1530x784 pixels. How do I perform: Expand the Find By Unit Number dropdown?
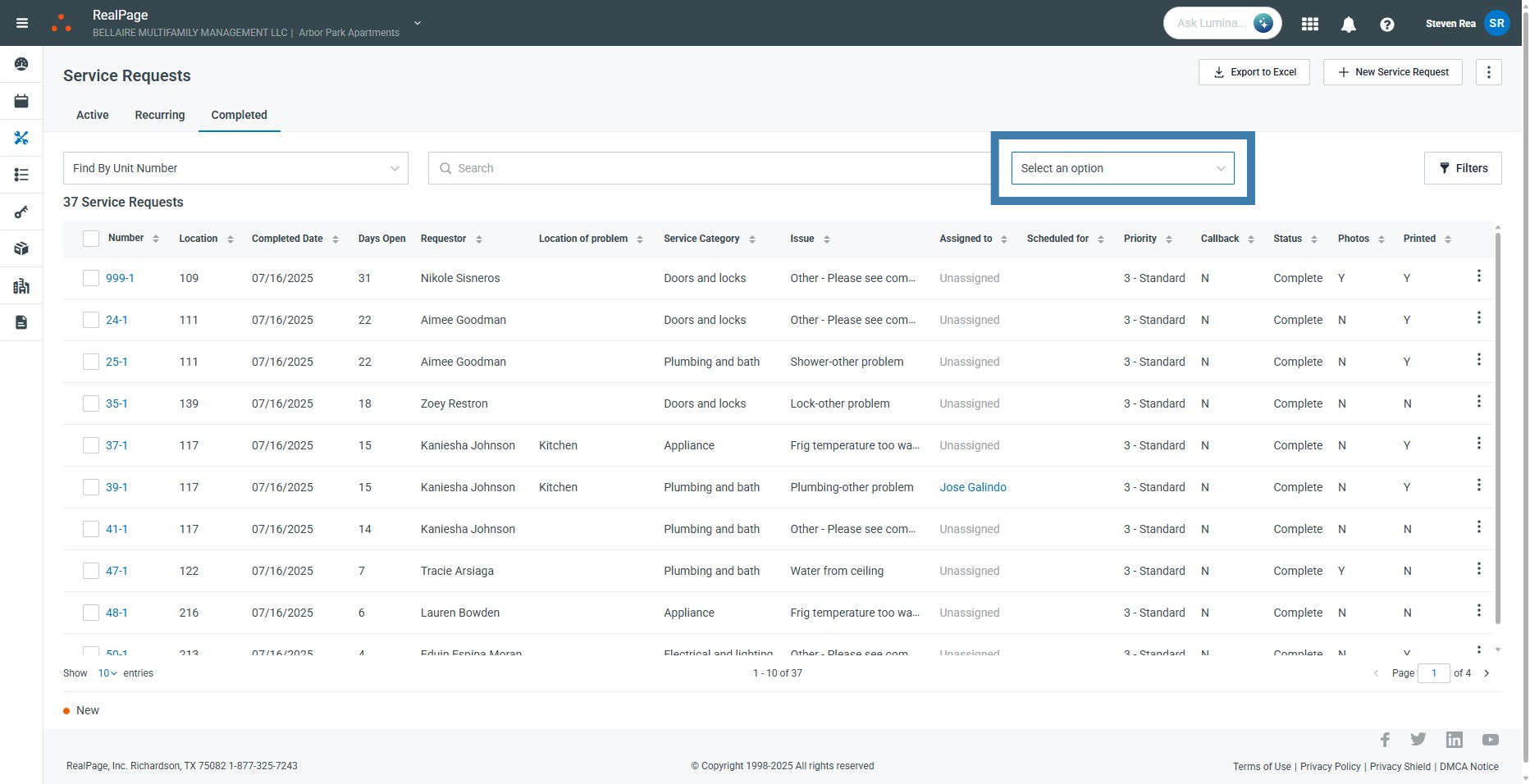[x=235, y=168]
